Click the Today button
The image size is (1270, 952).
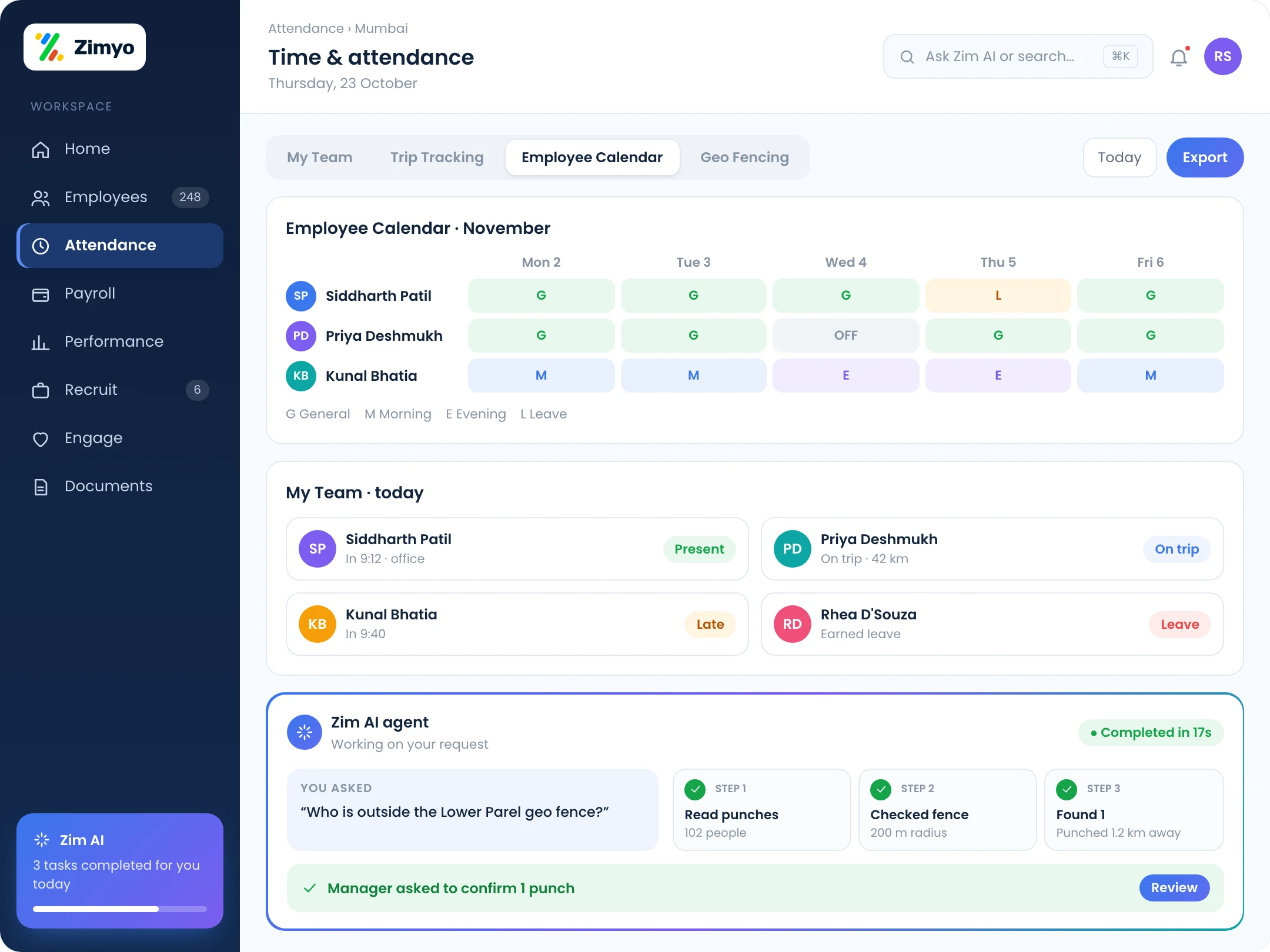1119,157
